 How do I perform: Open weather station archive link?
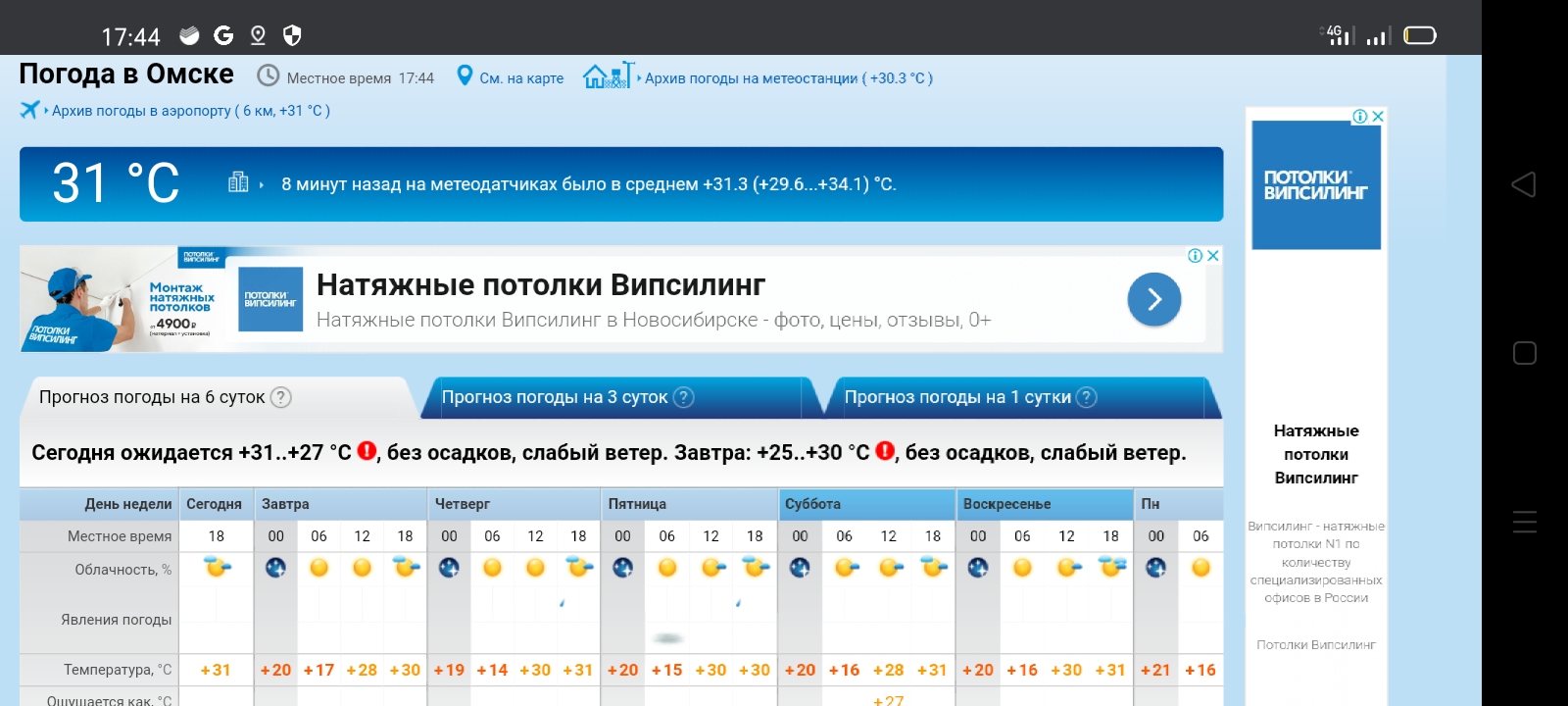click(x=789, y=78)
